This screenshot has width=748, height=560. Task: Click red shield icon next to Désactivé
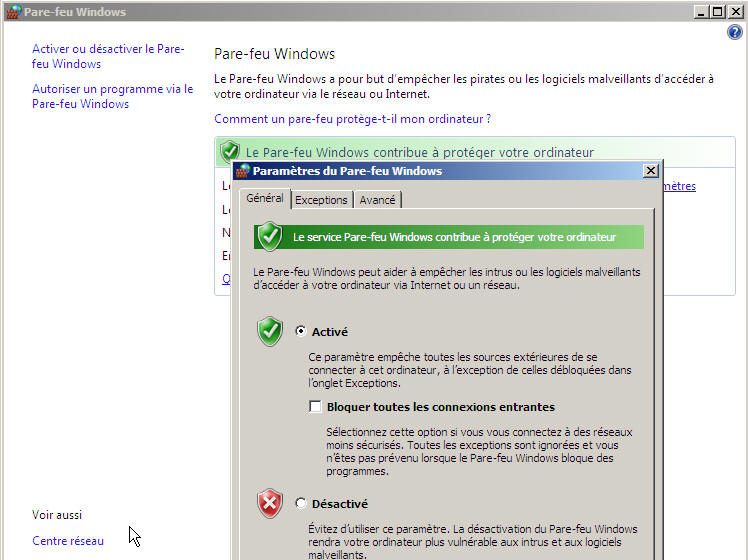[270, 503]
